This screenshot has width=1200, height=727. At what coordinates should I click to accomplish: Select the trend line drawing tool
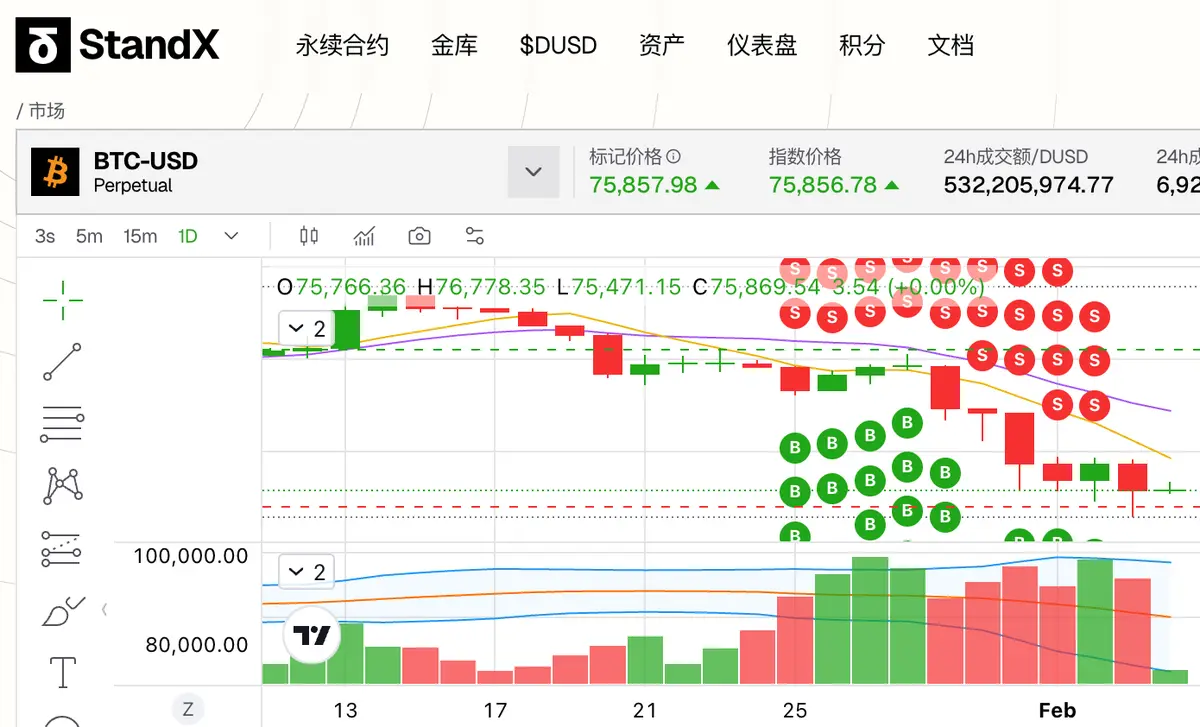pos(62,362)
